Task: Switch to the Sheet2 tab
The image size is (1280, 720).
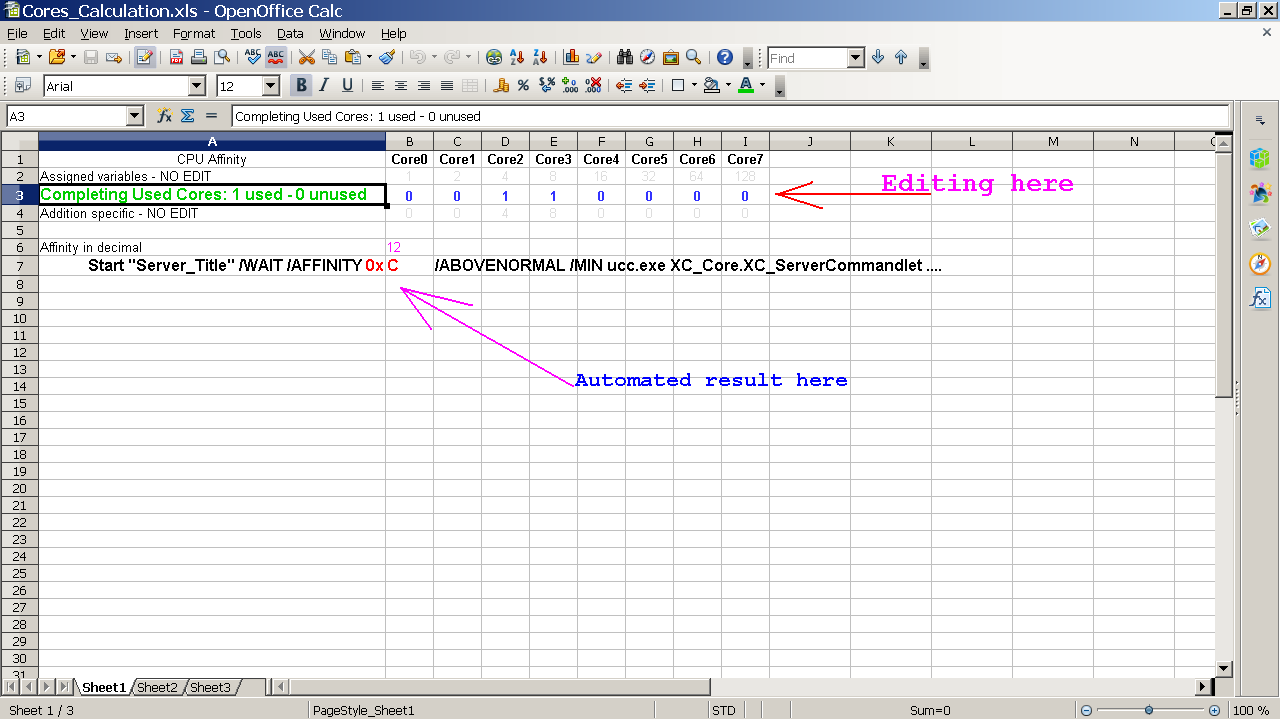Action: tap(157, 687)
